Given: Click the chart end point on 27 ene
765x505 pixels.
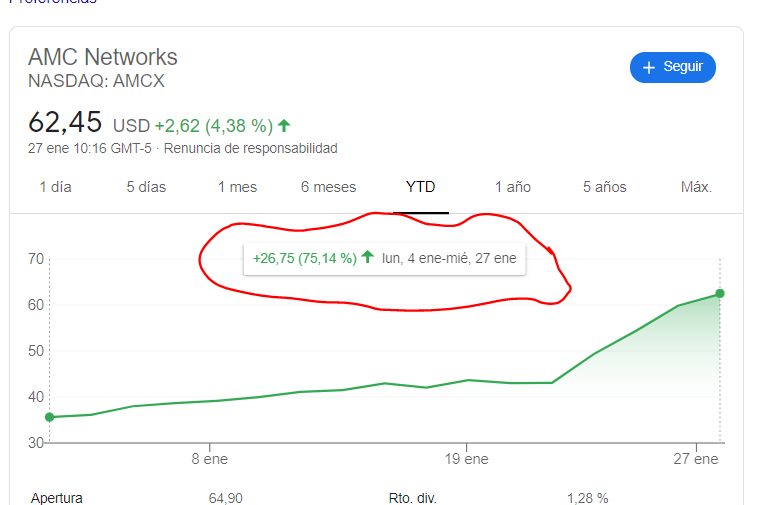Looking at the screenshot, I should pyautogui.click(x=720, y=293).
